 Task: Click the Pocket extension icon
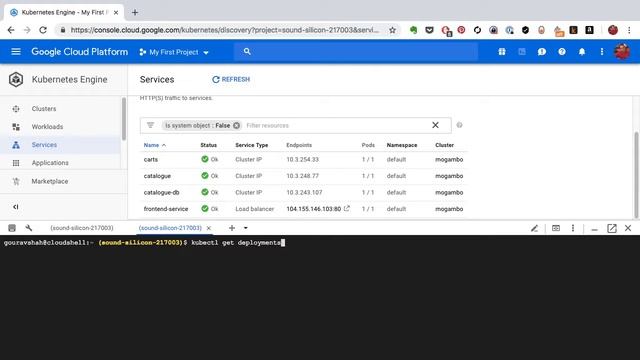pyautogui.click(x=429, y=30)
